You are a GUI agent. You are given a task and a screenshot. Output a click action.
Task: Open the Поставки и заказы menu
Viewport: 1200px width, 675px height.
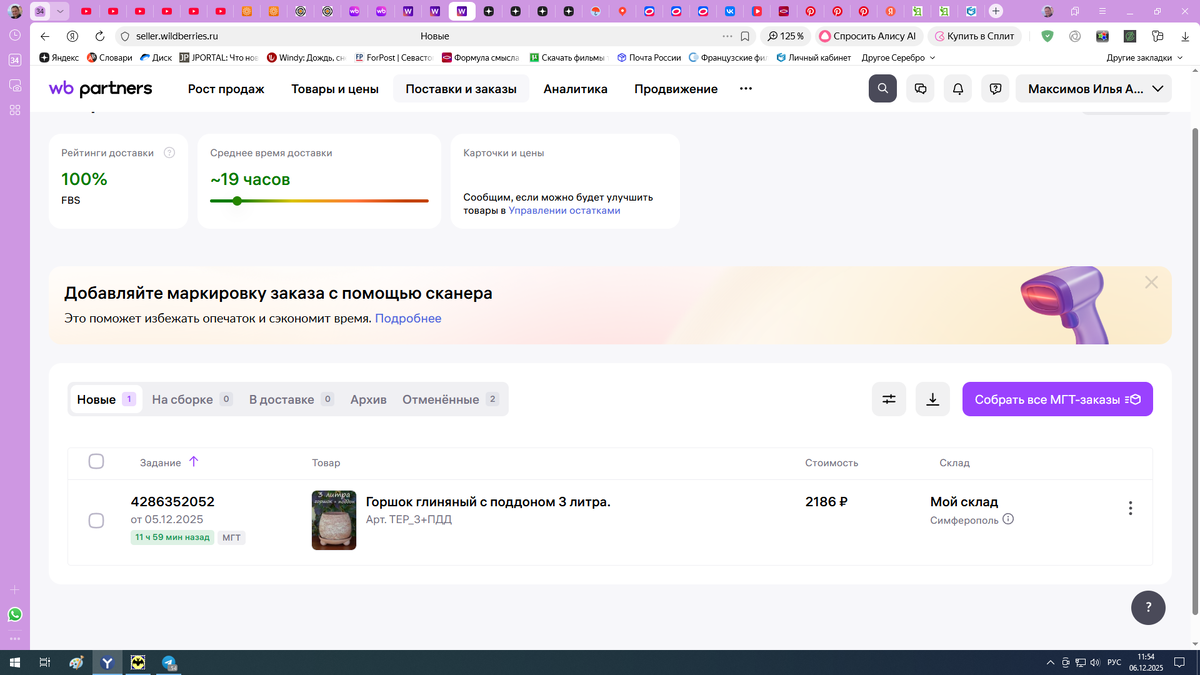tap(461, 89)
